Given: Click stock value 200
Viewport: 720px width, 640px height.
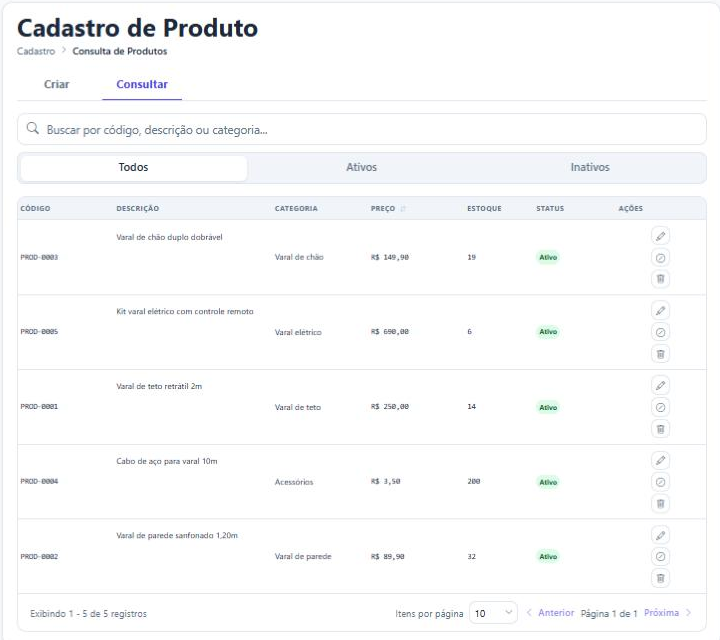Looking at the screenshot, I should point(474,482).
